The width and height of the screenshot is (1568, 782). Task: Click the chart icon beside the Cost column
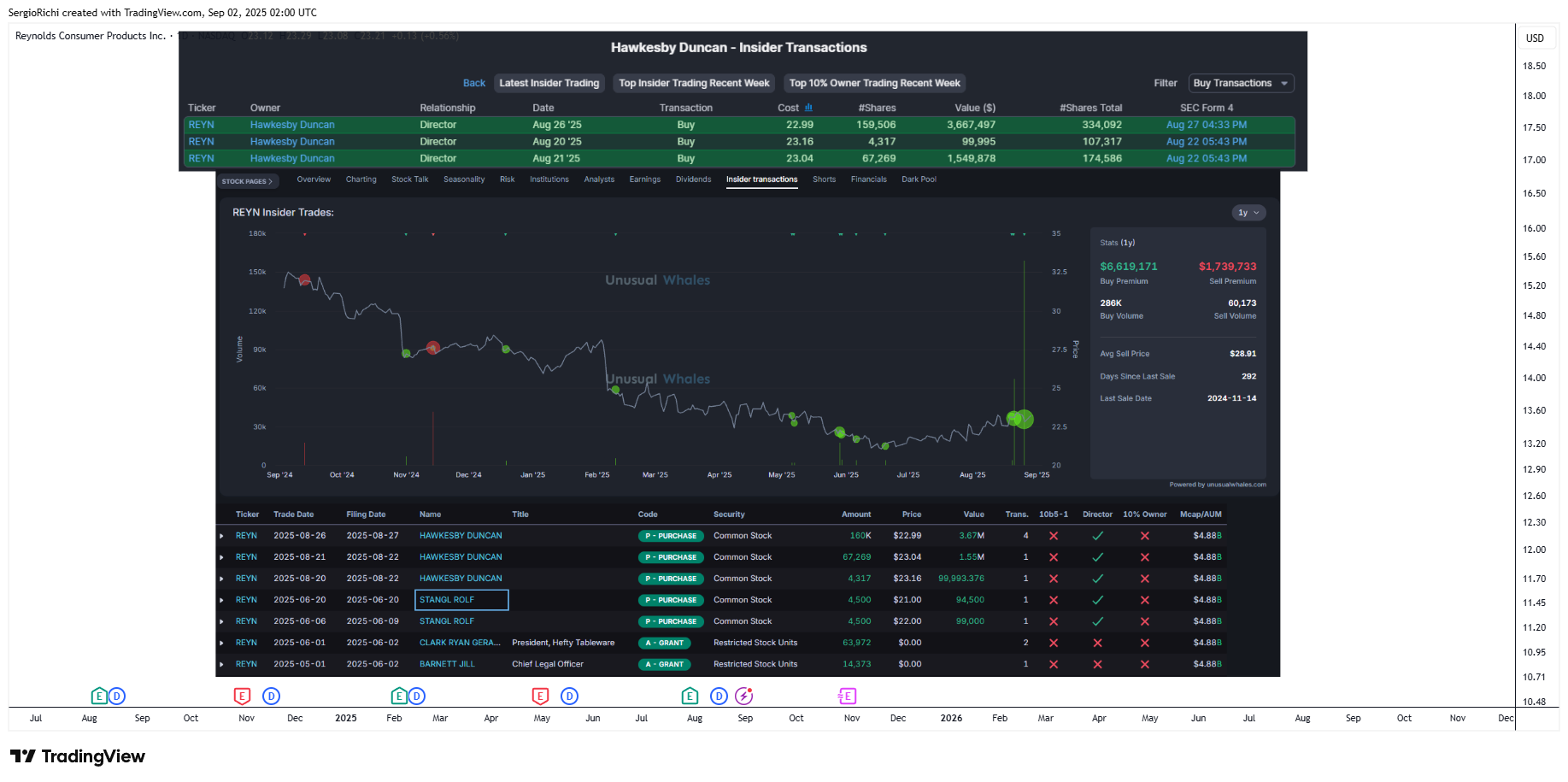tap(808, 108)
